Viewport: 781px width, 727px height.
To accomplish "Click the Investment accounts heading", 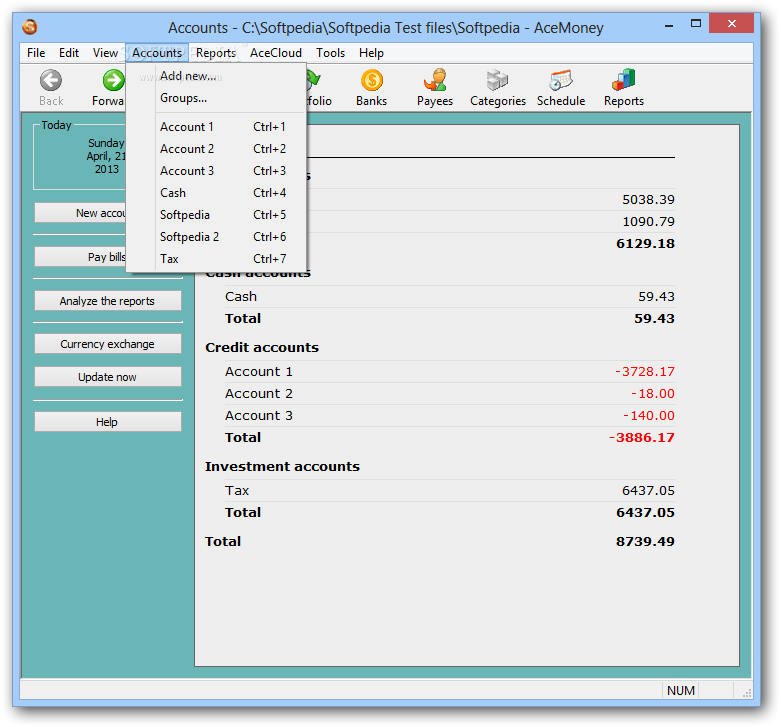I will coord(282,467).
